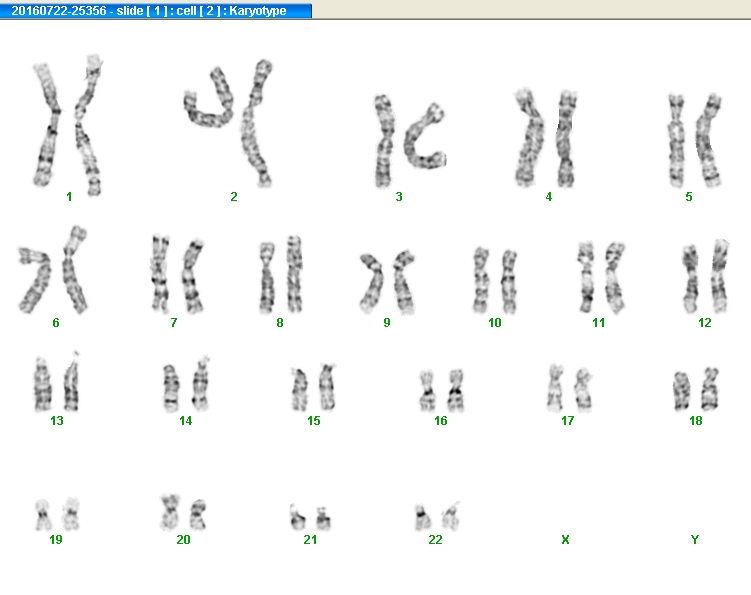
Task: Select the chromosome 11 pair
Action: pyautogui.click(x=601, y=278)
